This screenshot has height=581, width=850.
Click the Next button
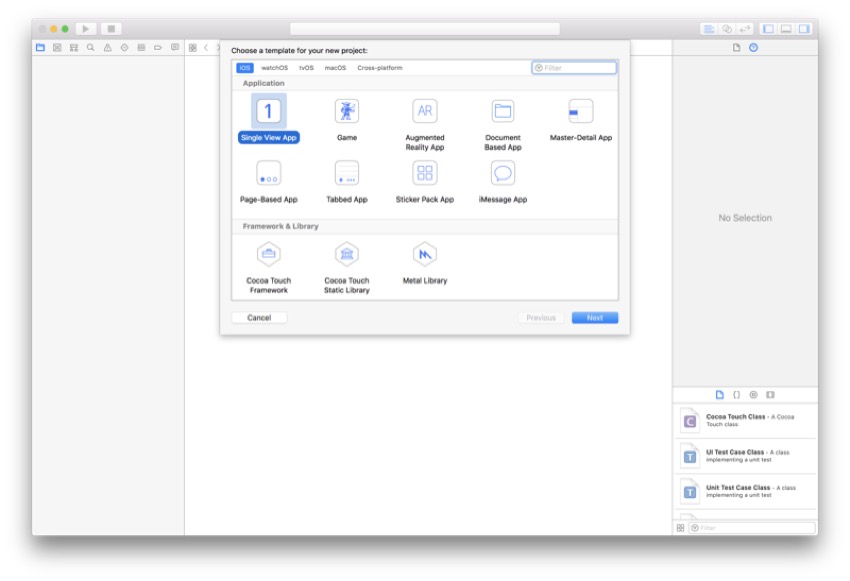(595, 318)
